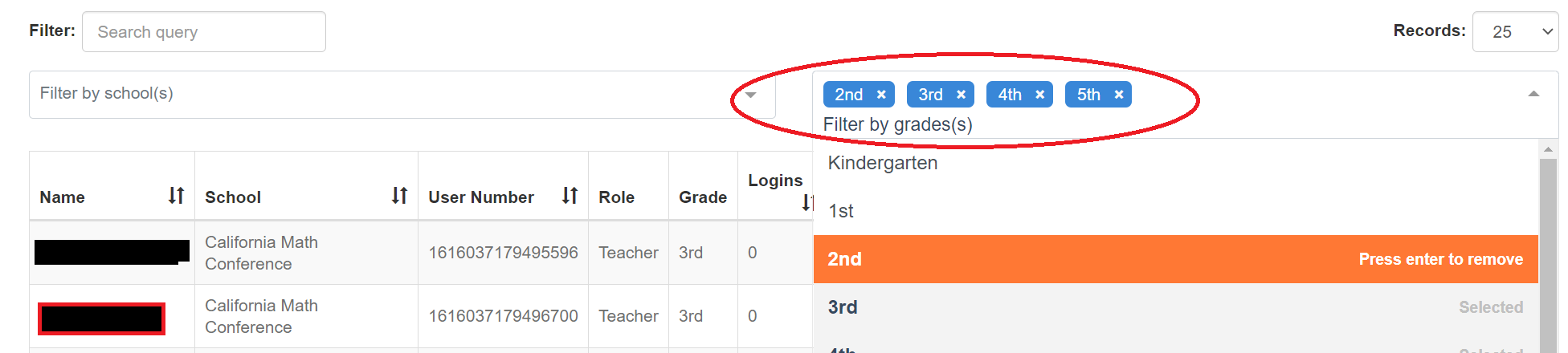The image size is (1568, 353).
Task: Collapse the grades filter dropdown arrow
Action: coord(1533,95)
